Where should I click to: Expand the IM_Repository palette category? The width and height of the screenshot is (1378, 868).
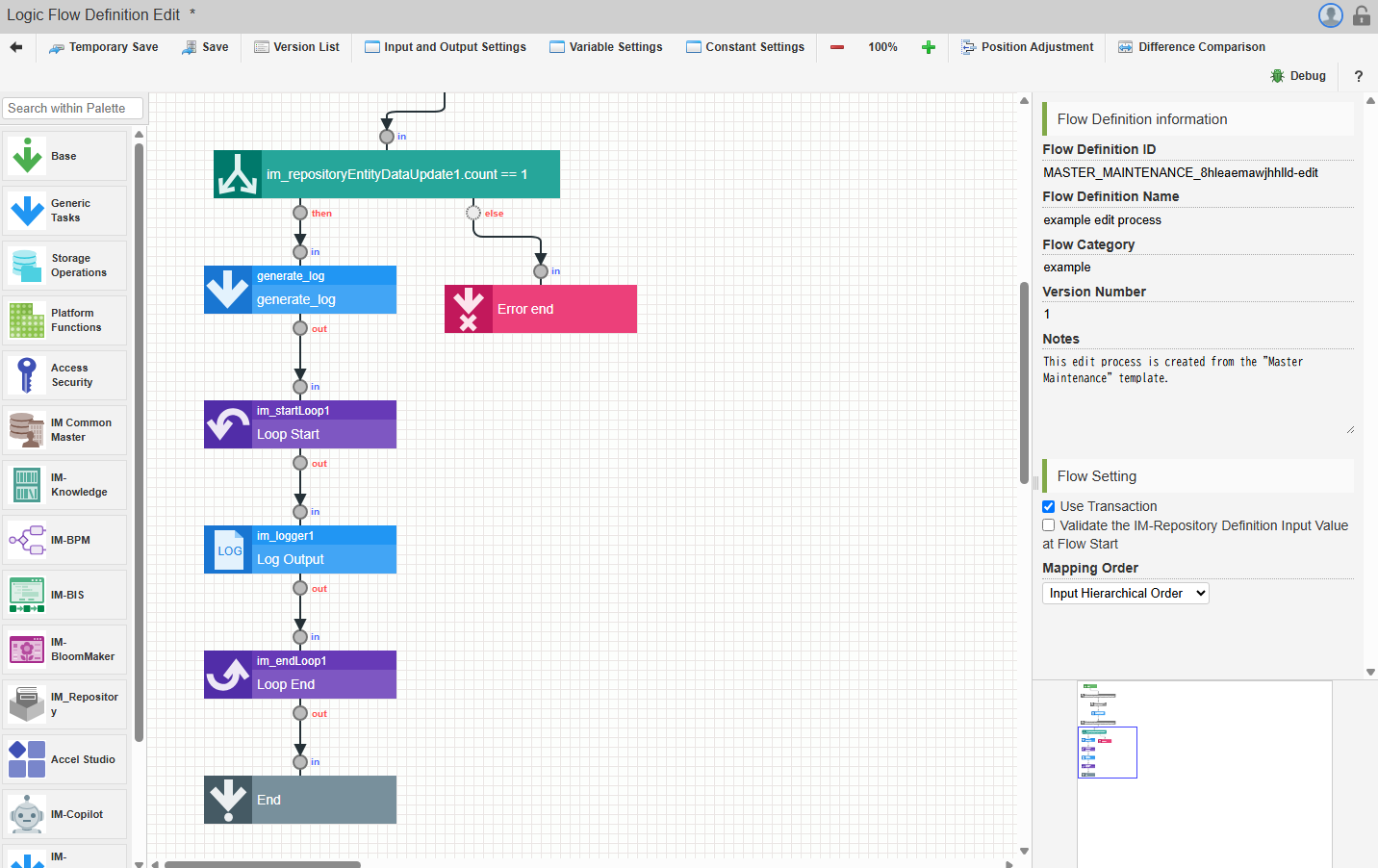tap(64, 704)
